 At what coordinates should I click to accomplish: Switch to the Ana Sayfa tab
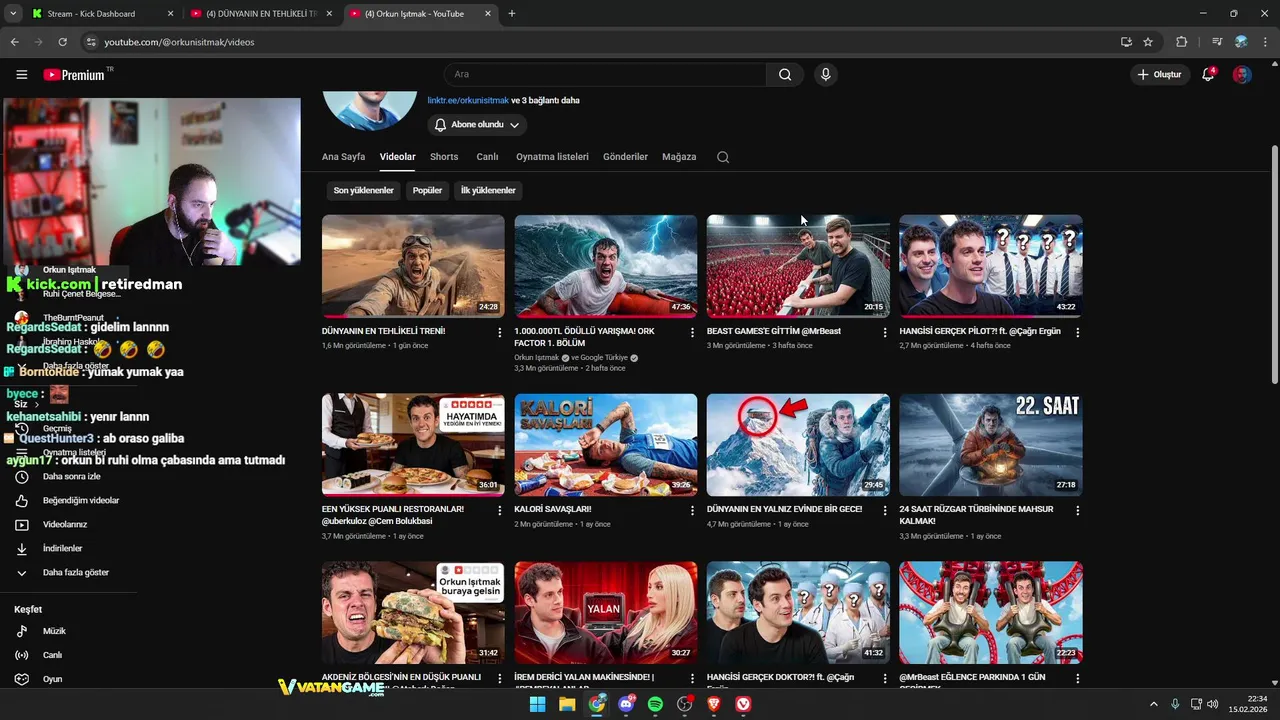pyautogui.click(x=343, y=157)
